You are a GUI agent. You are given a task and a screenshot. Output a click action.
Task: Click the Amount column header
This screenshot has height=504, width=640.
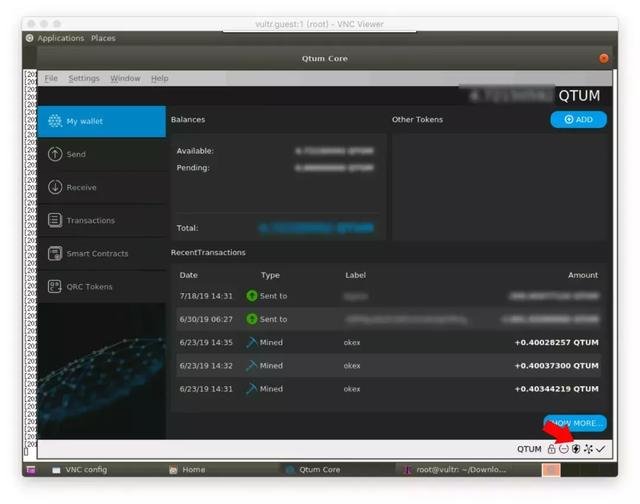click(x=583, y=275)
